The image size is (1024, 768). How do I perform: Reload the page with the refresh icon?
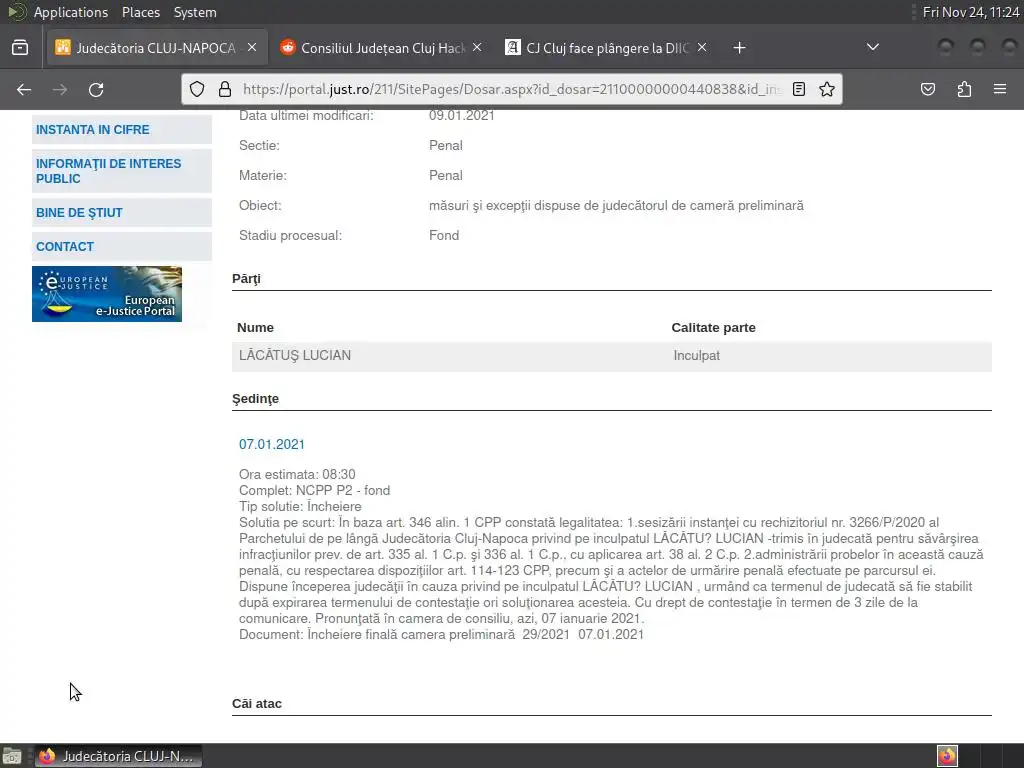click(96, 89)
